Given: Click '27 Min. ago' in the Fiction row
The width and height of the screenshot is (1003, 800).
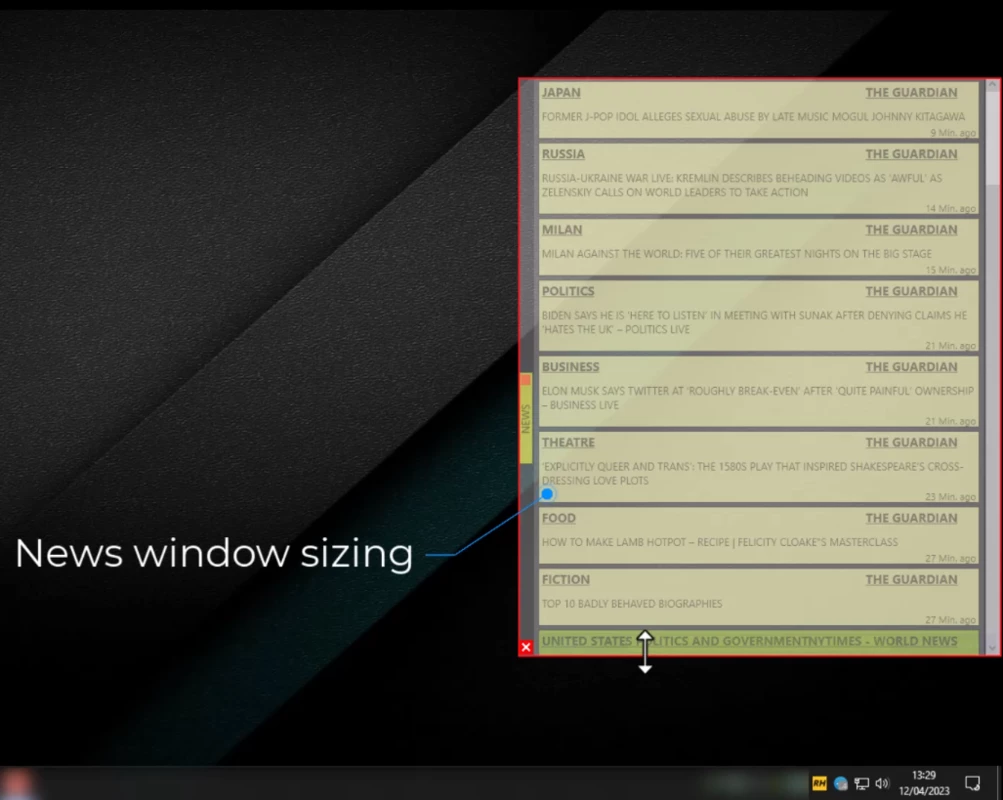Looking at the screenshot, I should click(x=951, y=620).
